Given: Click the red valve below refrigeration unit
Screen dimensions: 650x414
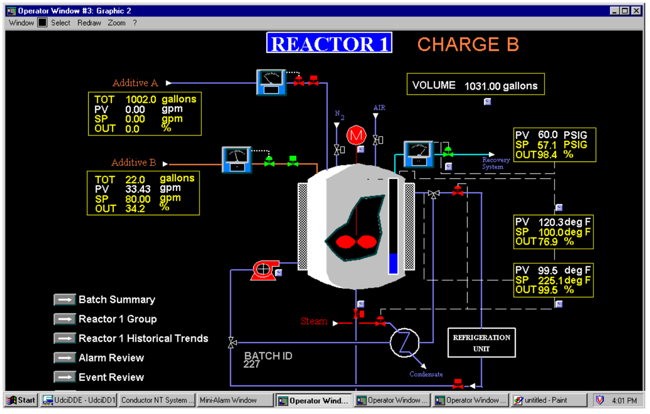Looking at the screenshot, I should point(458,384).
